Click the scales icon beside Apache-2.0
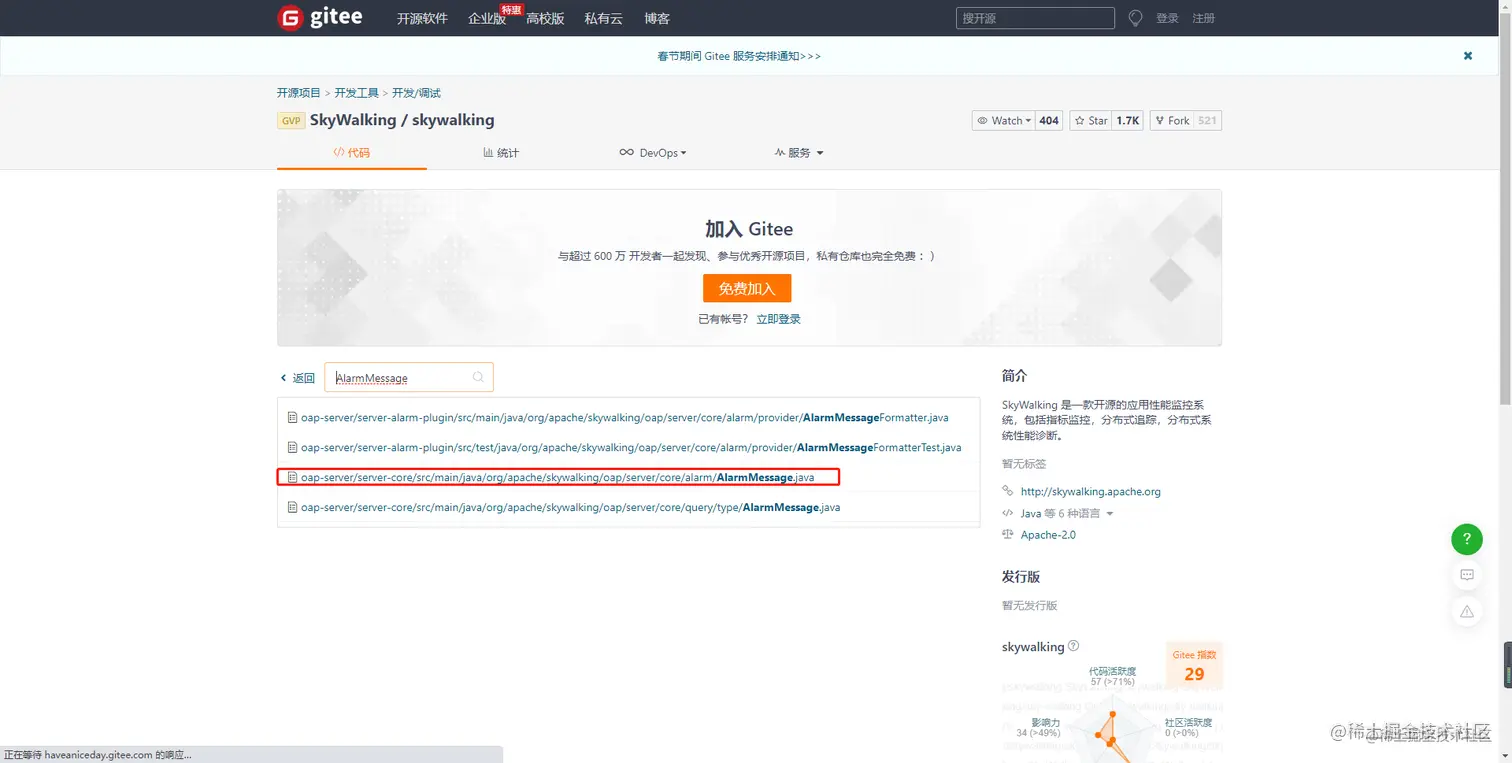The image size is (1512, 763). pyautogui.click(x=1007, y=535)
